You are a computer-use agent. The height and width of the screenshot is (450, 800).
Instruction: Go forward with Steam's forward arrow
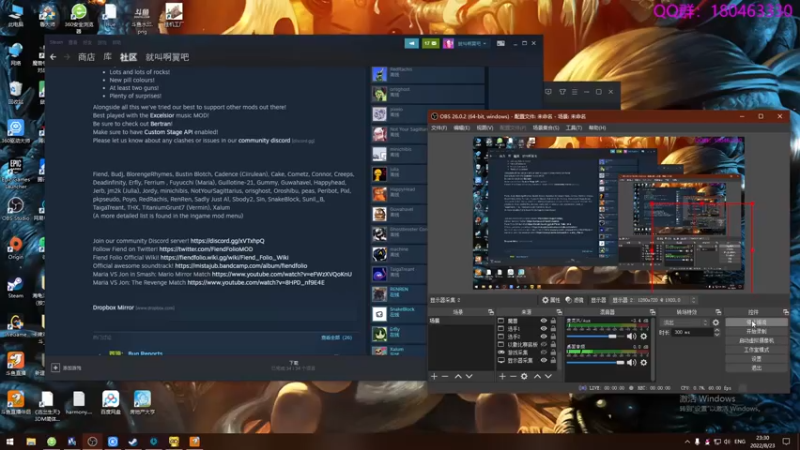click(x=67, y=57)
